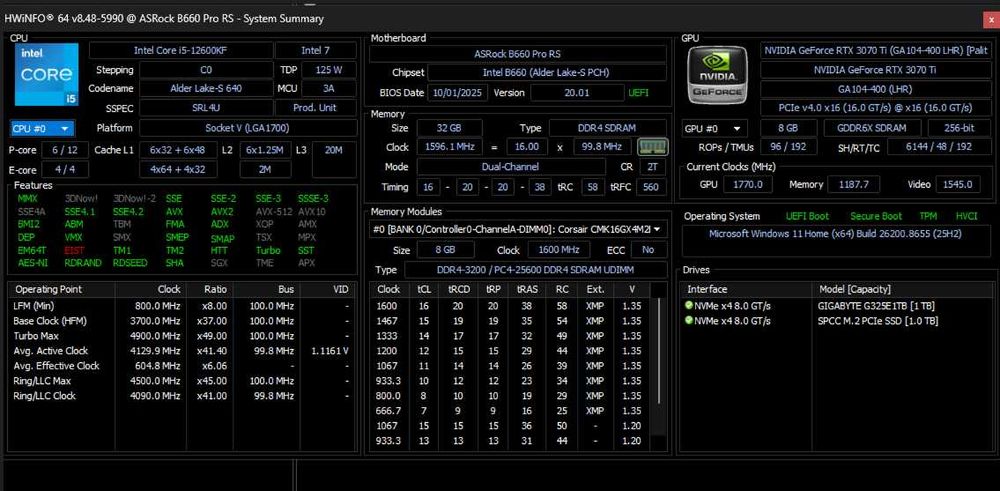Click the PCIe v4.0 x16 link field
Screen dimensions: 1000x491
click(x=875, y=108)
